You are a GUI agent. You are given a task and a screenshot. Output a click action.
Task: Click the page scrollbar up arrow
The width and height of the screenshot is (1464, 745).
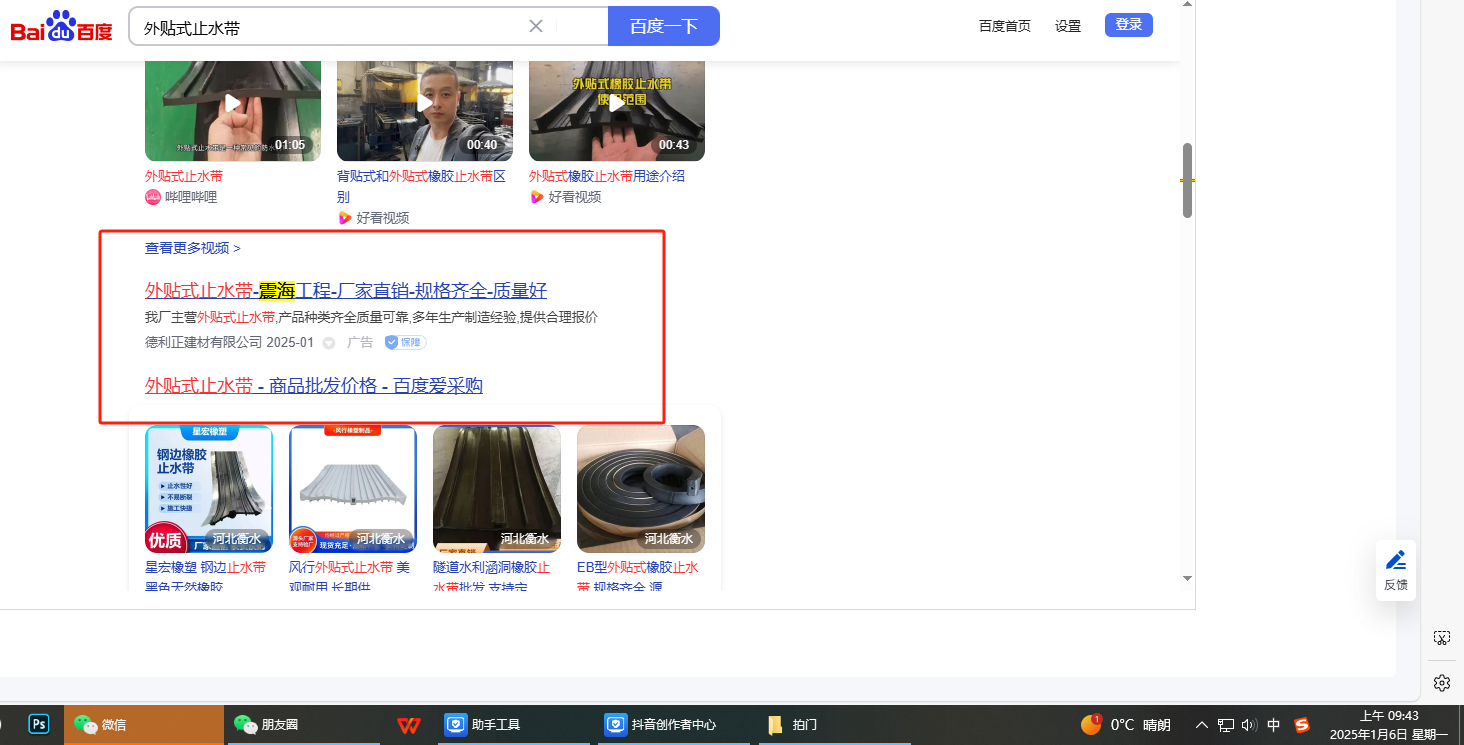[x=1187, y=4]
